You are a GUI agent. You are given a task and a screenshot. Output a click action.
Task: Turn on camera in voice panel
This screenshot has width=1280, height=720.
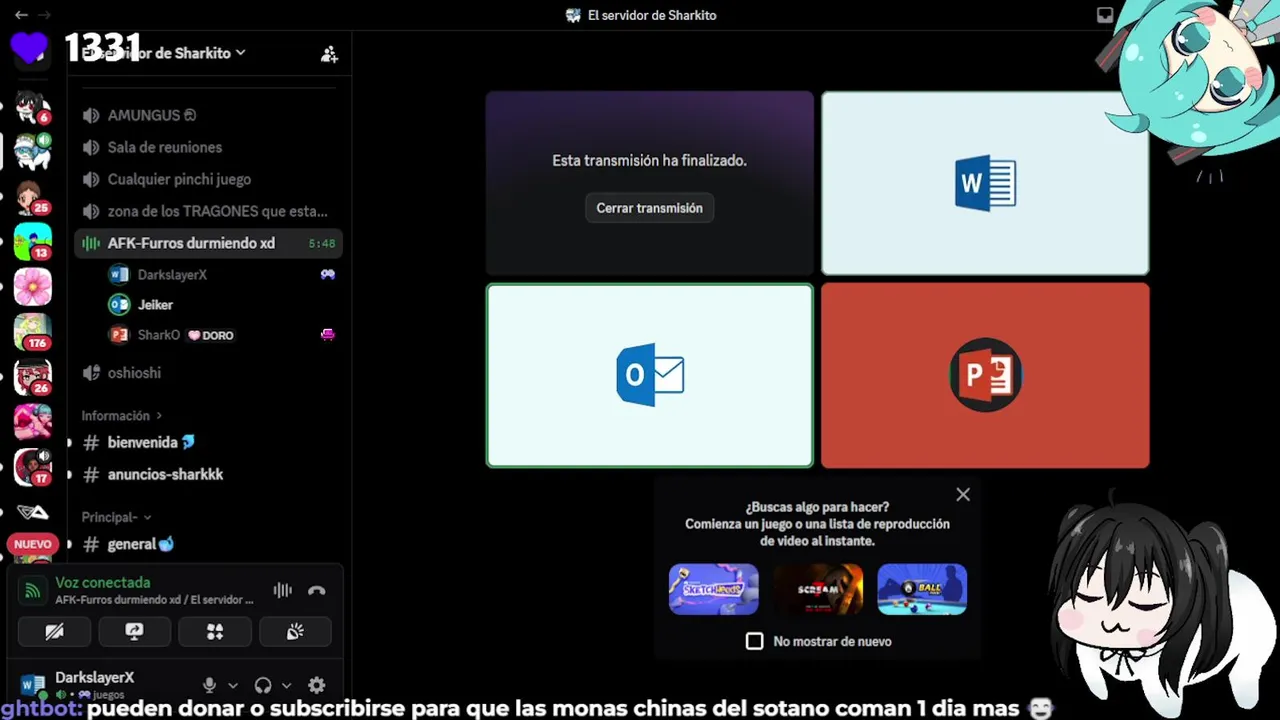point(54,631)
